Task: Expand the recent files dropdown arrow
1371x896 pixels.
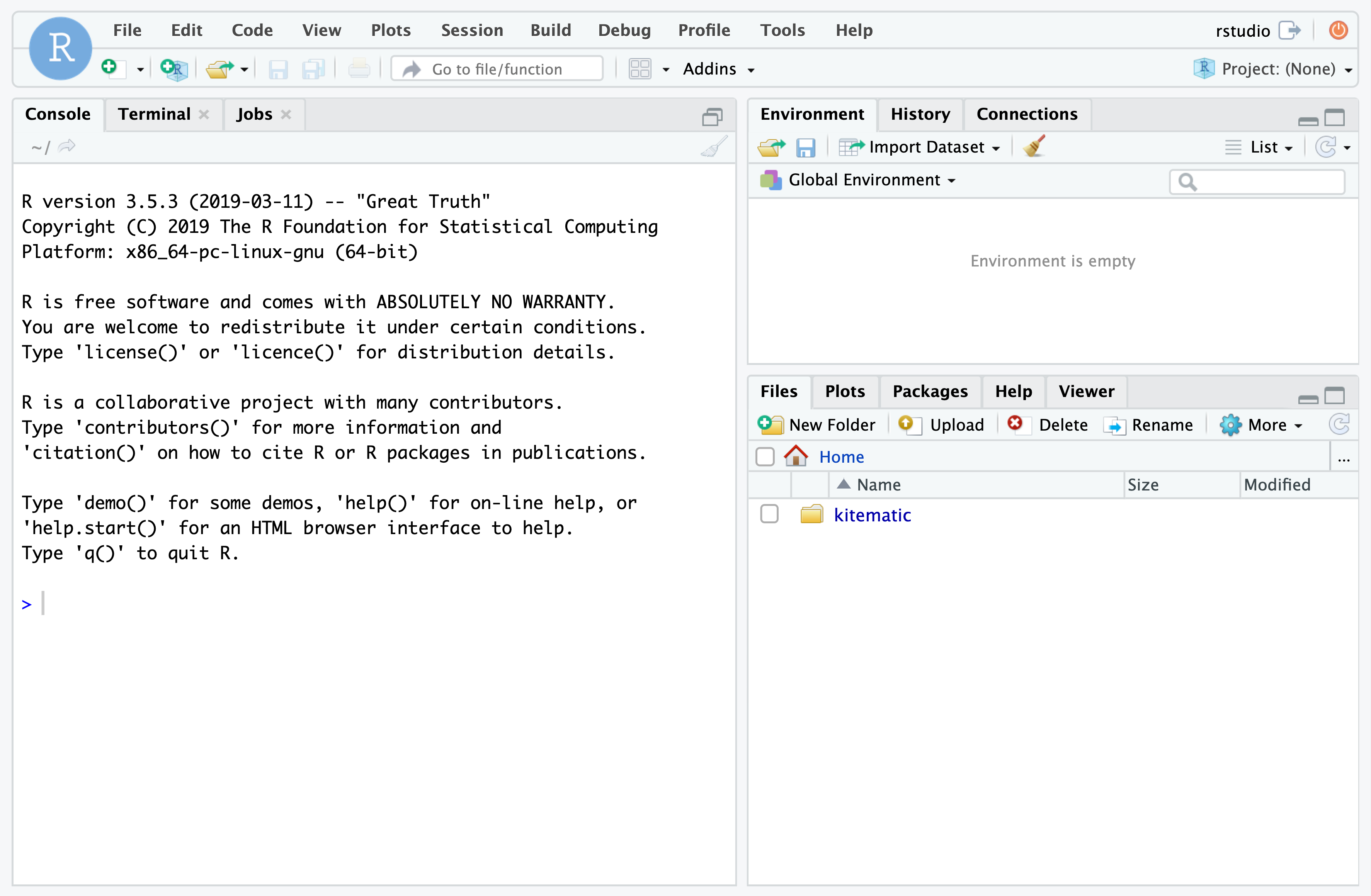Action: (245, 70)
